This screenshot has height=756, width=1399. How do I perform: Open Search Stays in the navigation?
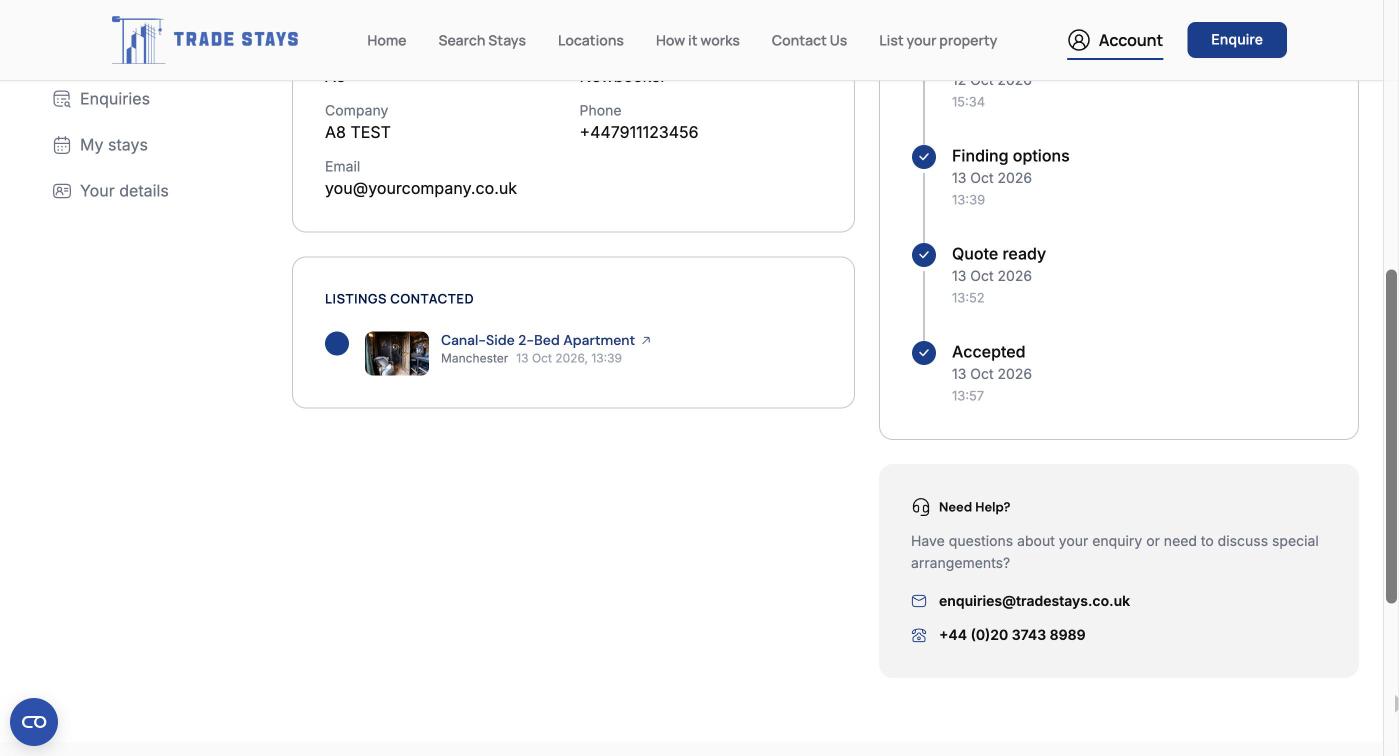coord(482,40)
